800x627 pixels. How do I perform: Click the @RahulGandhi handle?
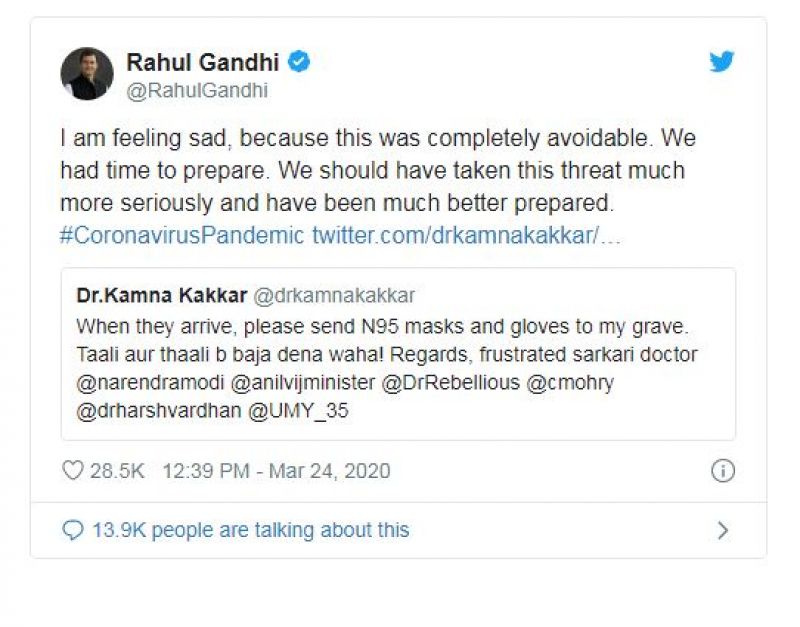[x=196, y=90]
